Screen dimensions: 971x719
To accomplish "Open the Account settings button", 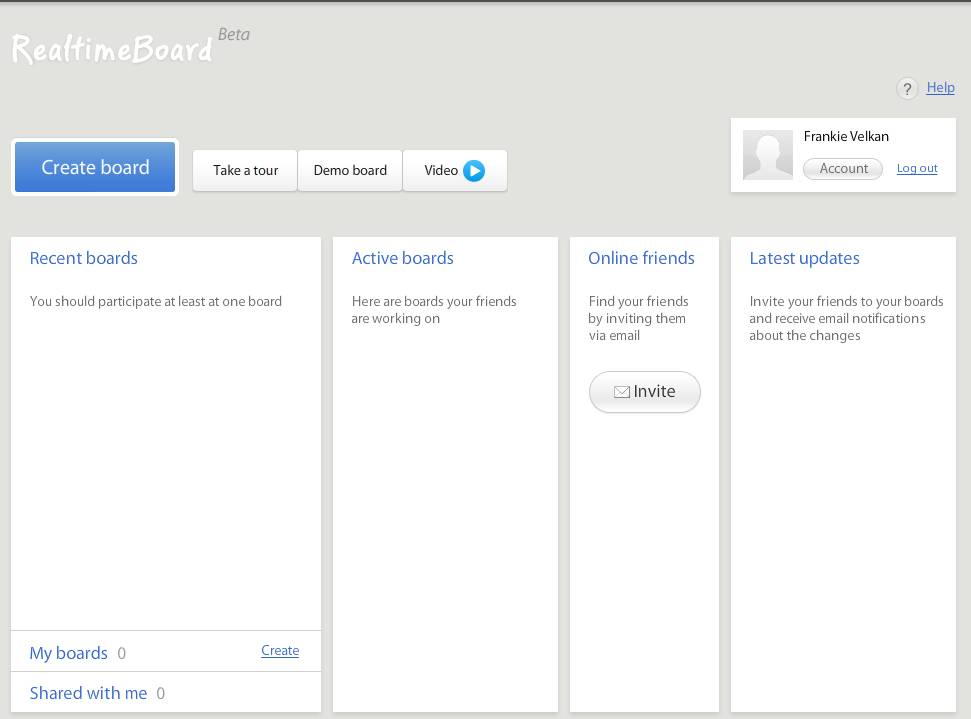I will tap(843, 168).
